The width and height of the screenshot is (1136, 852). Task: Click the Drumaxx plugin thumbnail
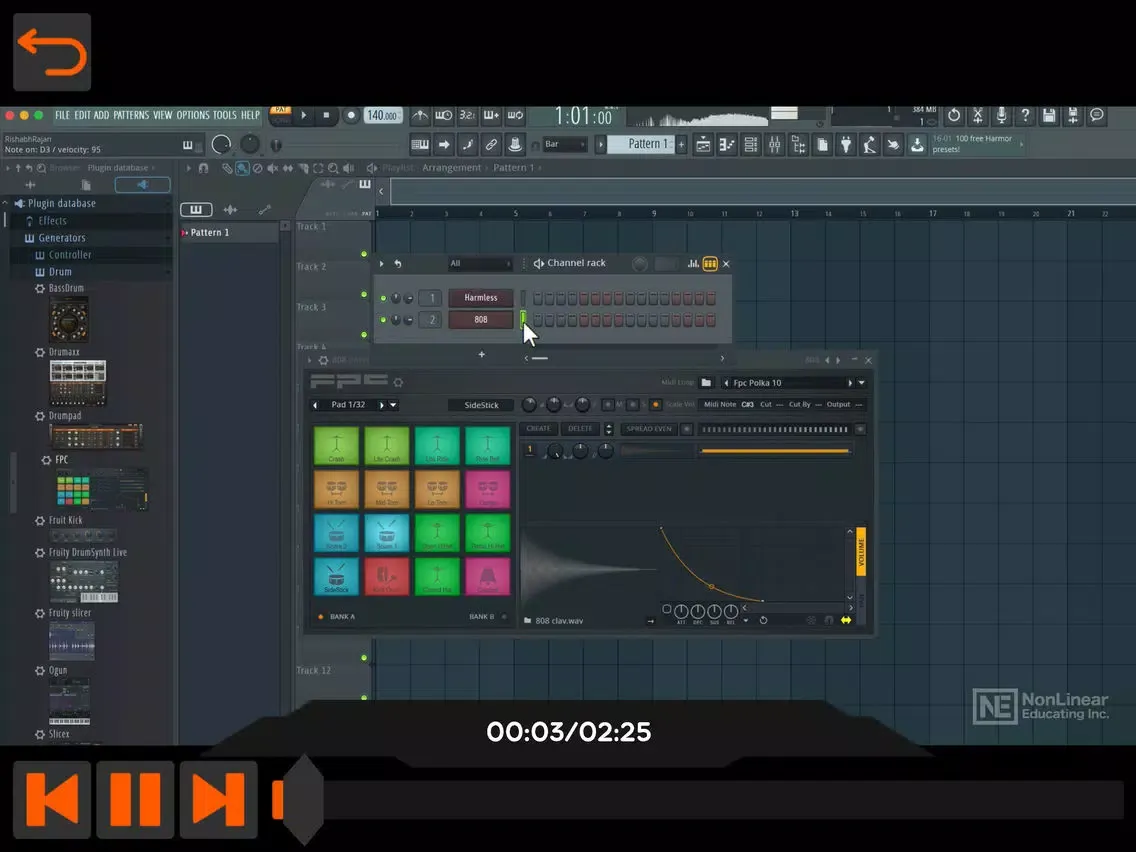78,383
